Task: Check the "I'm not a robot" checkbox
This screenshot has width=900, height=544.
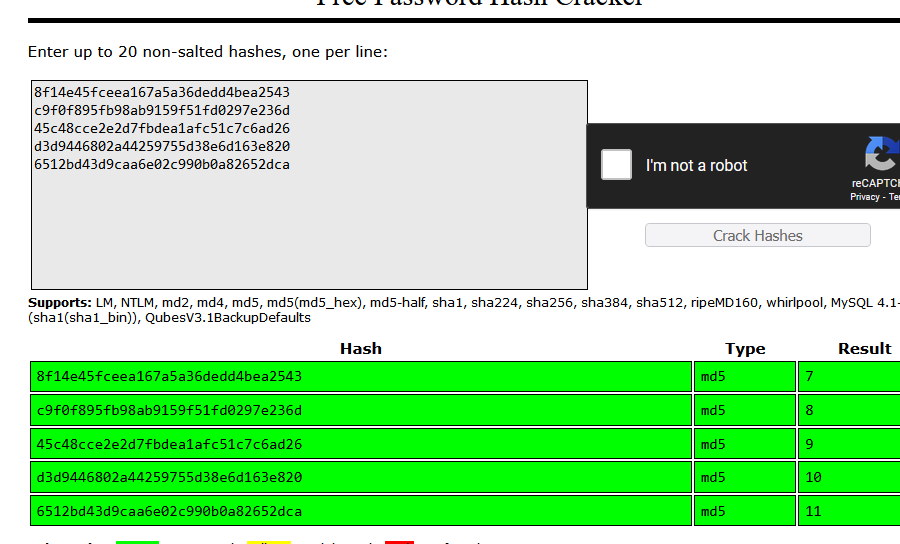Action: pos(616,165)
